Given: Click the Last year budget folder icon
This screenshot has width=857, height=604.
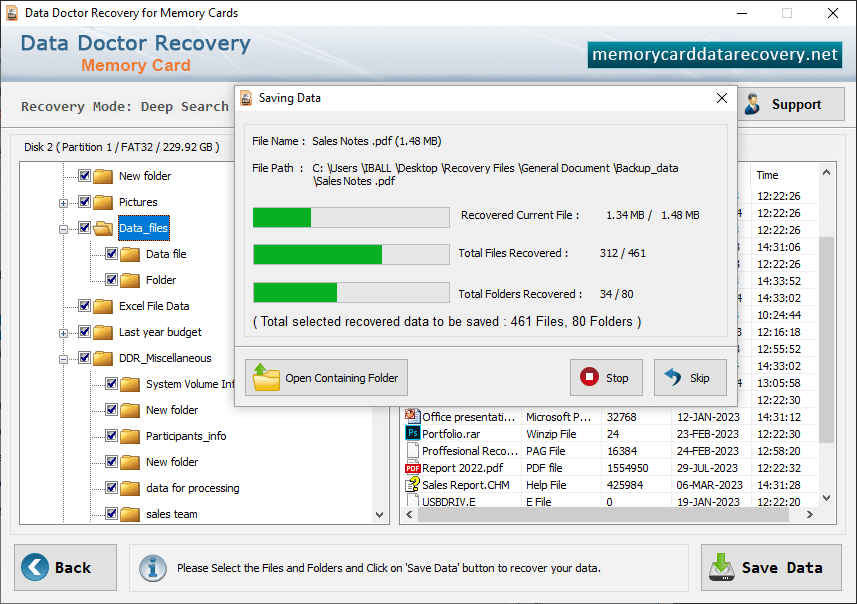Looking at the screenshot, I should coord(103,332).
